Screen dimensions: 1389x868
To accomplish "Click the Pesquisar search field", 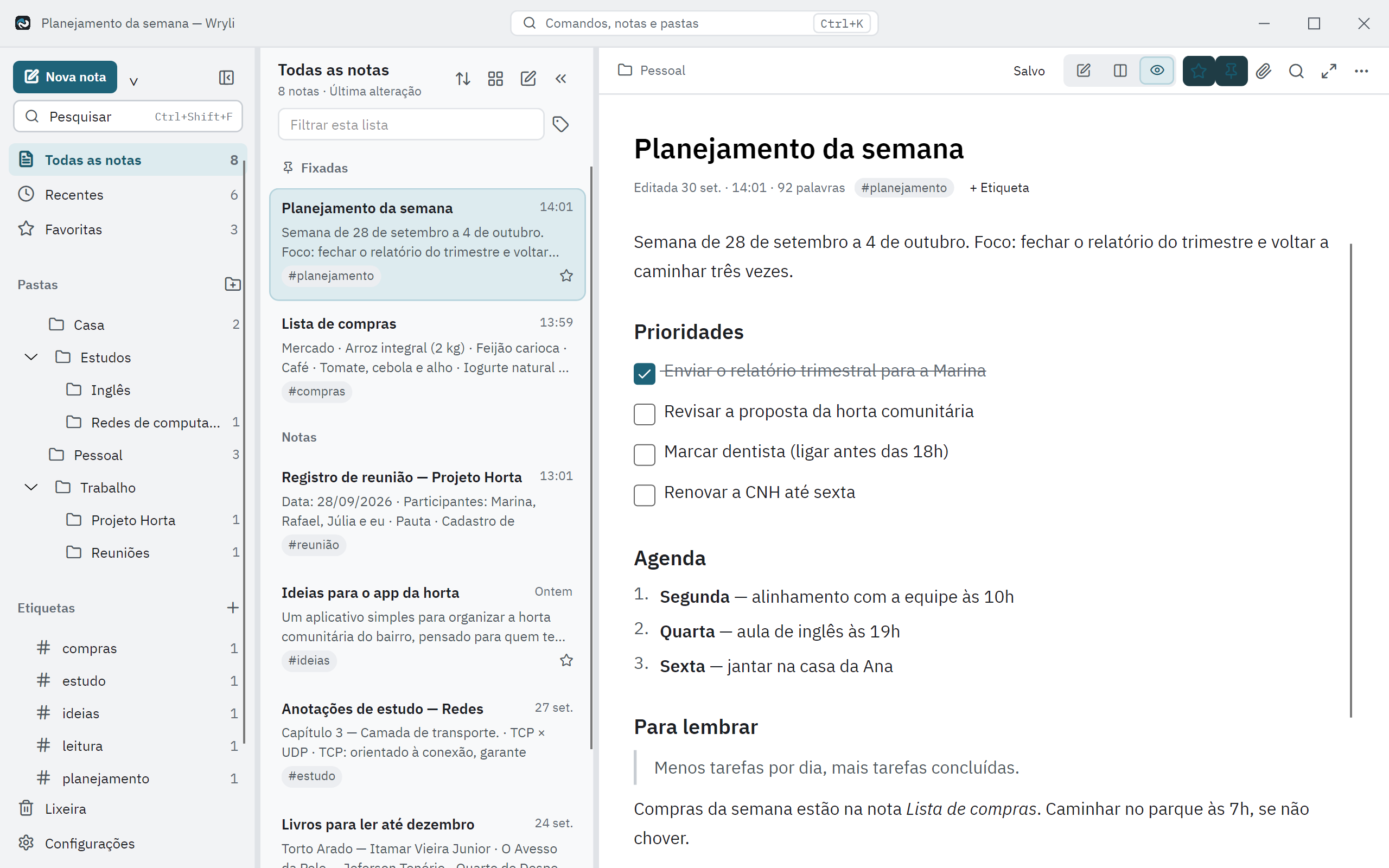I will pos(128,117).
